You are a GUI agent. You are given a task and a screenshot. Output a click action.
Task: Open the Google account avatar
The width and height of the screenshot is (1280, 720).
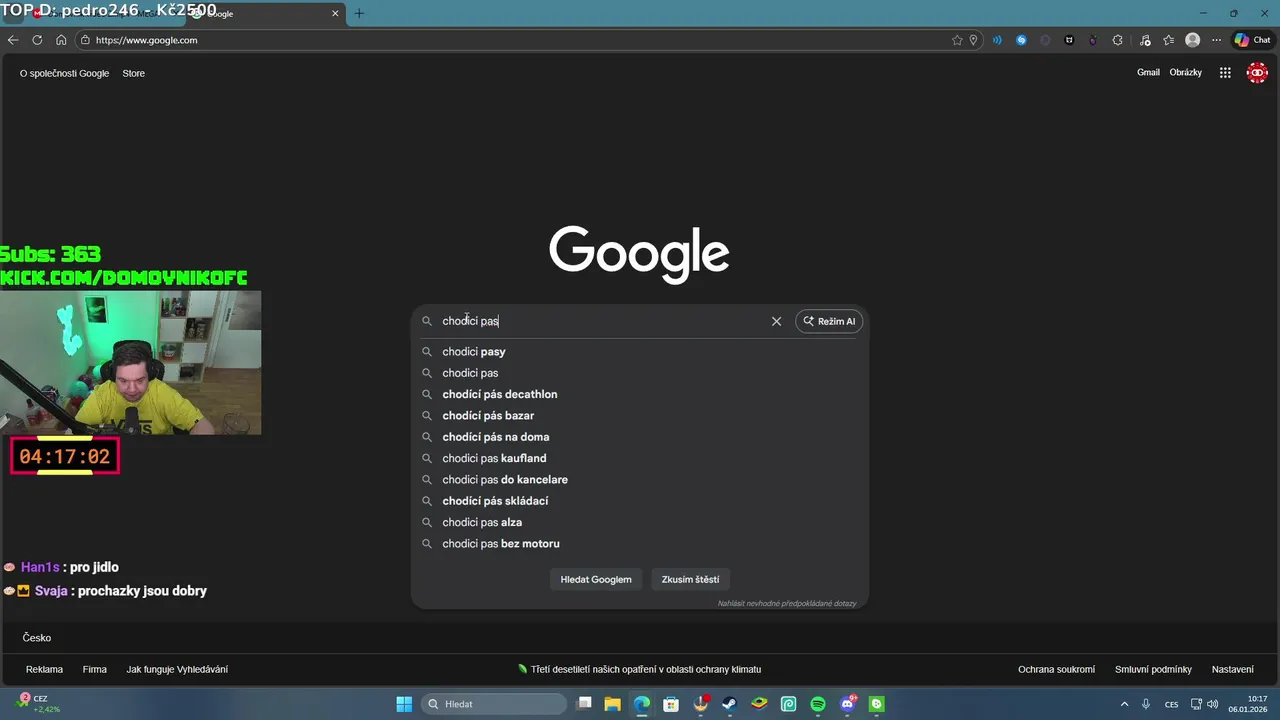[x=1257, y=72]
